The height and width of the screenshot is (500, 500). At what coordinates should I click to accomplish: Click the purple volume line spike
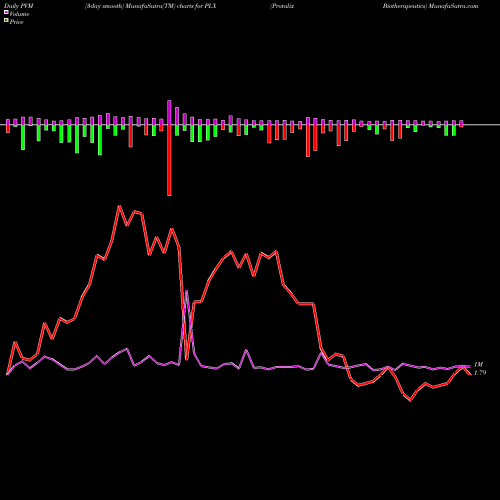(x=187, y=291)
